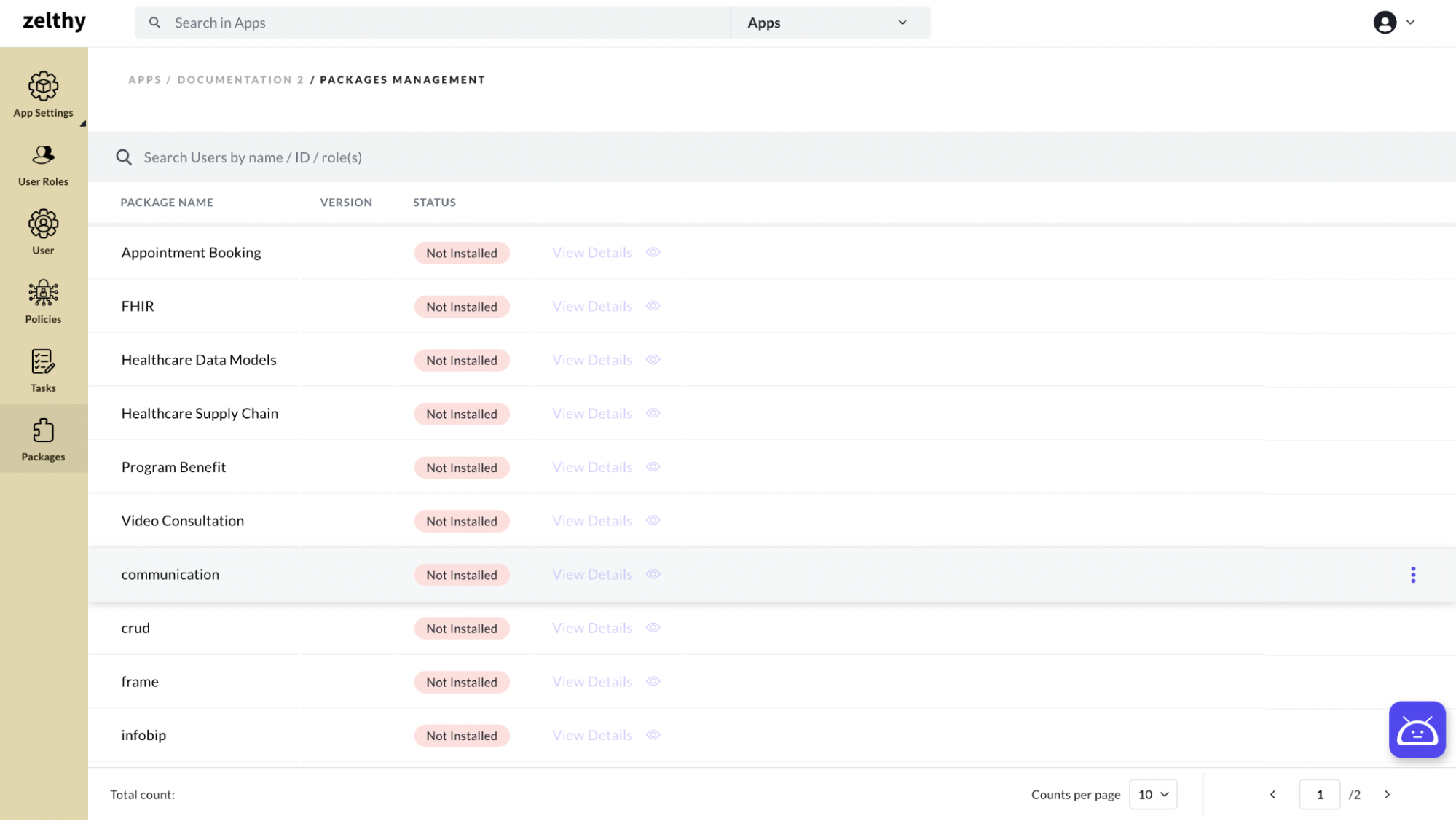Viewport: 1456px width, 821px height.
Task: Click eye icon for Video Consultation
Action: click(653, 520)
